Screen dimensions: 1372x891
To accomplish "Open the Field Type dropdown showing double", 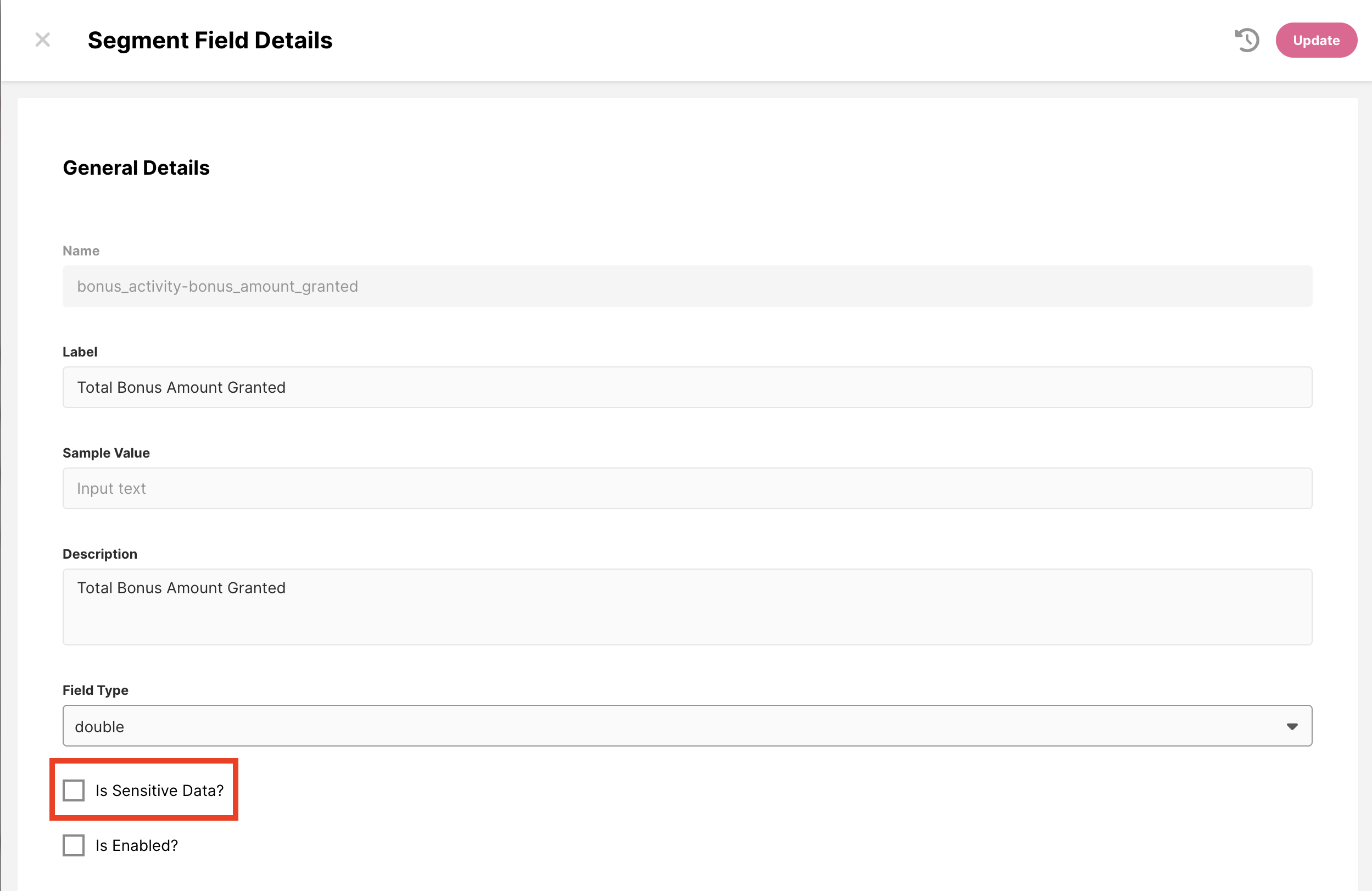I will (x=686, y=726).
